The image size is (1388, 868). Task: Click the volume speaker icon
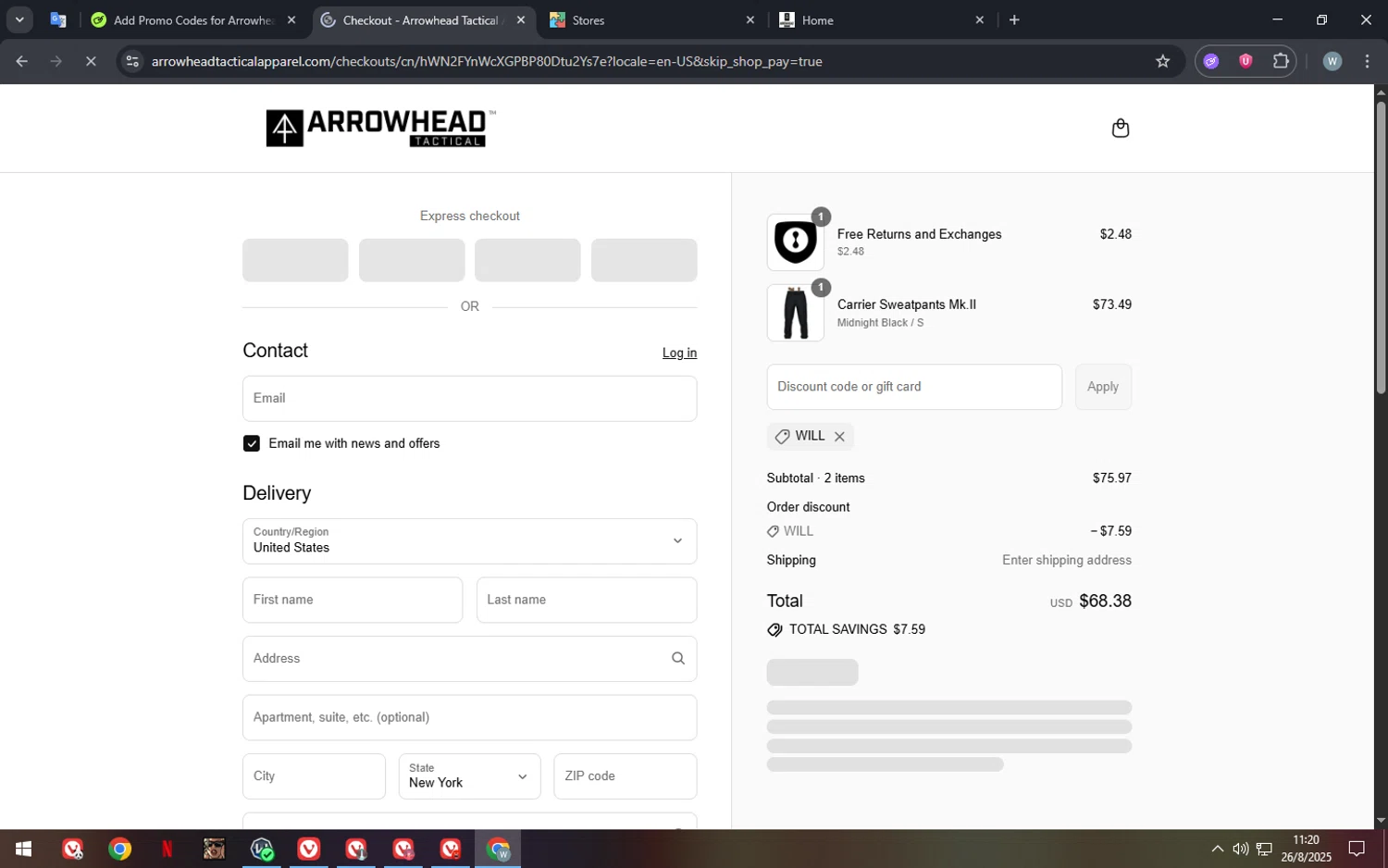[1240, 849]
